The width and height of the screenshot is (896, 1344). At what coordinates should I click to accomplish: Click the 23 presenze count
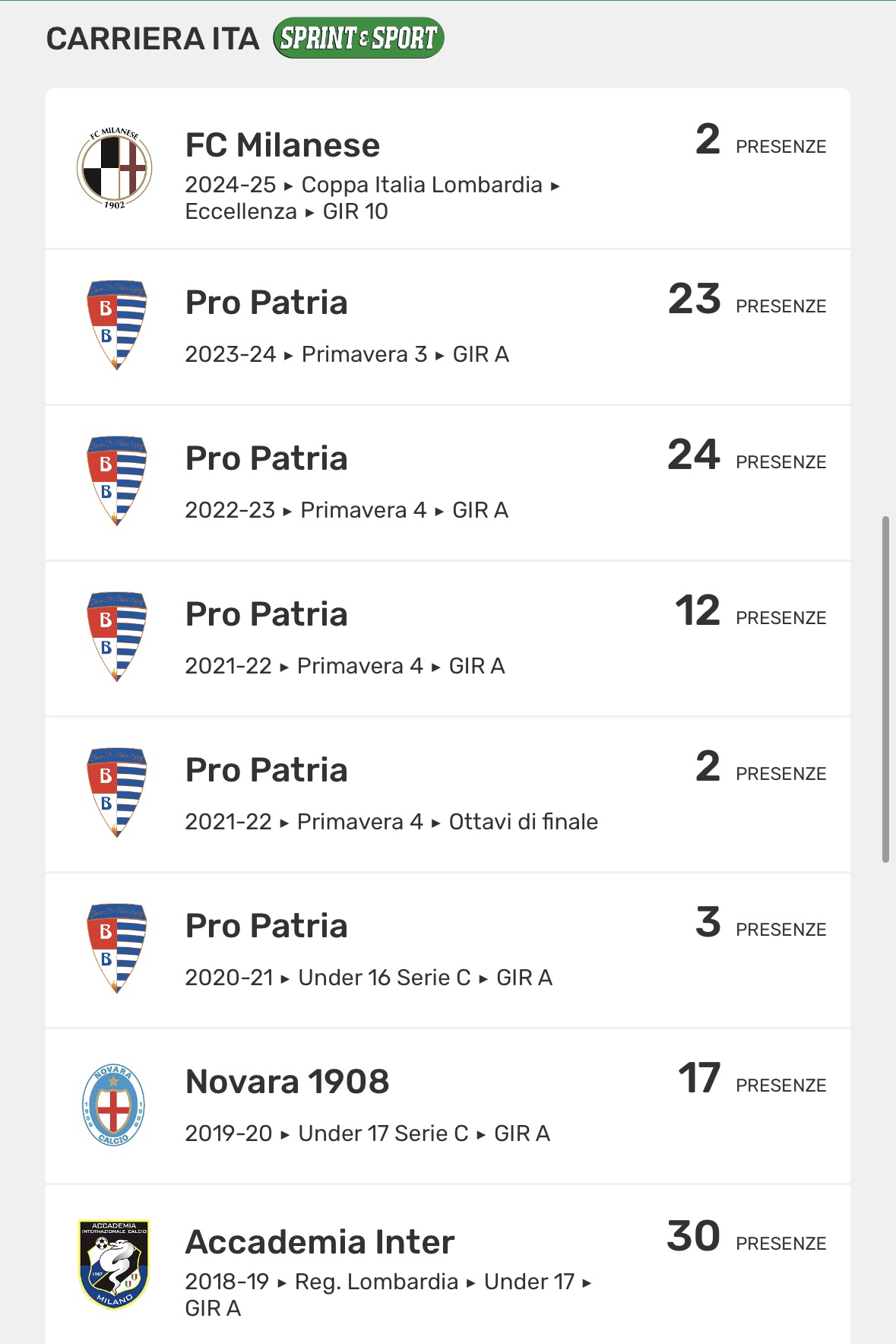click(694, 299)
